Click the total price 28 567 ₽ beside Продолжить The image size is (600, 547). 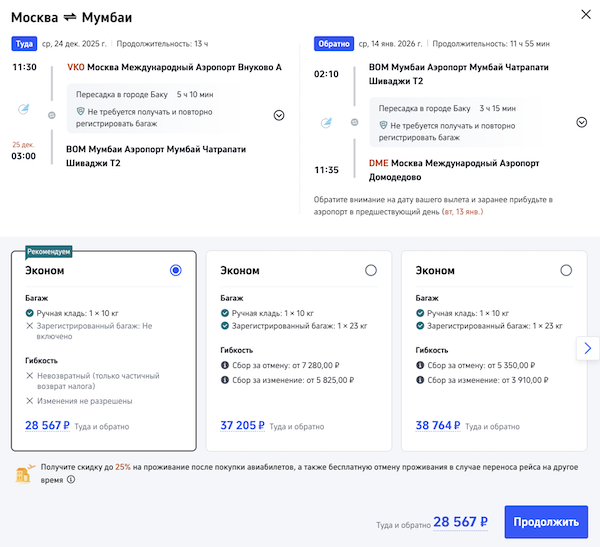click(461, 522)
